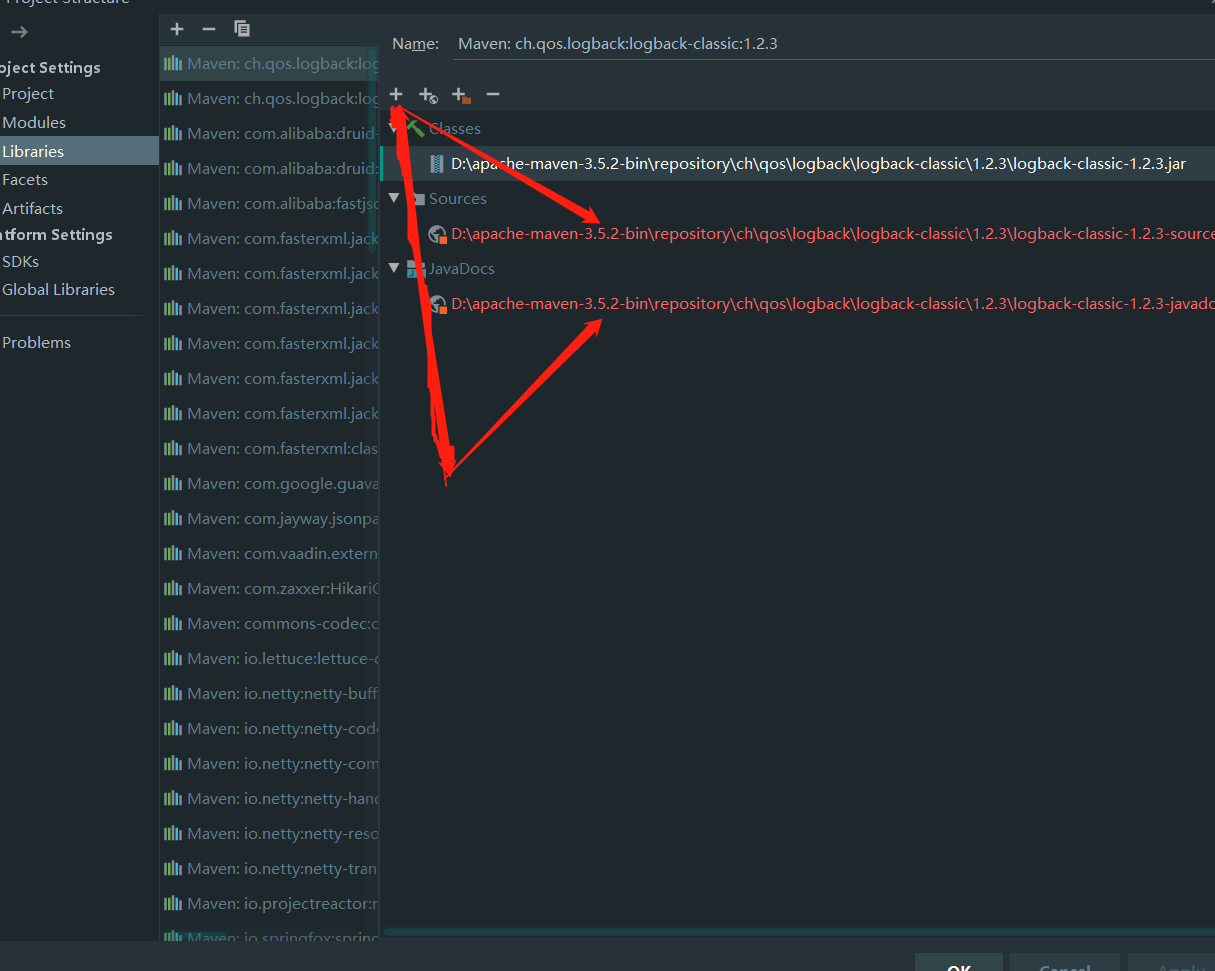
Task: Copy the selected library using copy icon
Action: pos(241,28)
